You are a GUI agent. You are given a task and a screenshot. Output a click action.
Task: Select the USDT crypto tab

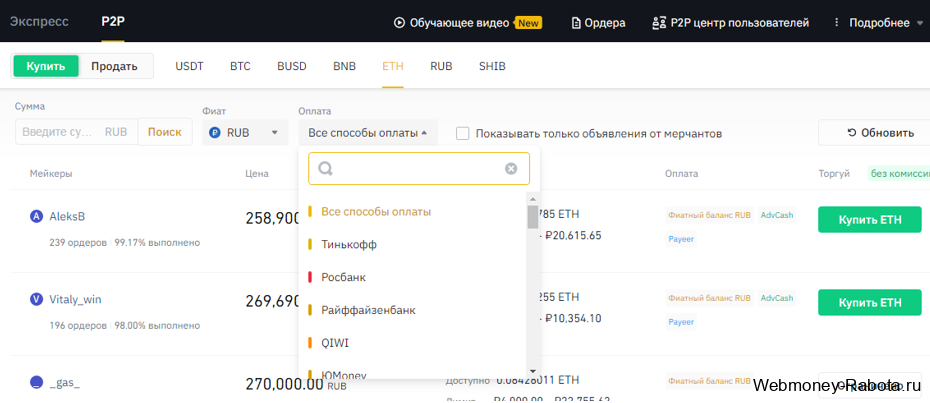tap(189, 66)
